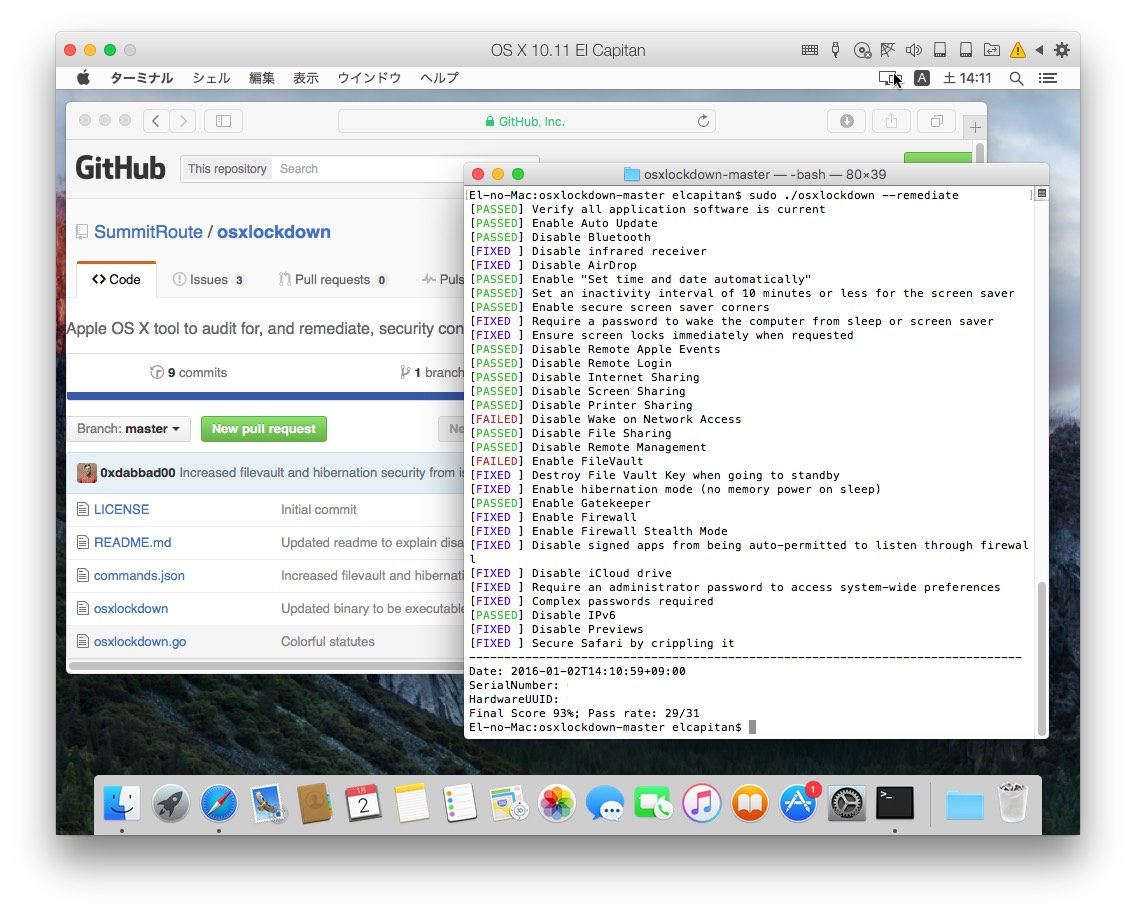Open FaceTime icon in Dock
Screen dimensions: 1136x915
pos(653,803)
